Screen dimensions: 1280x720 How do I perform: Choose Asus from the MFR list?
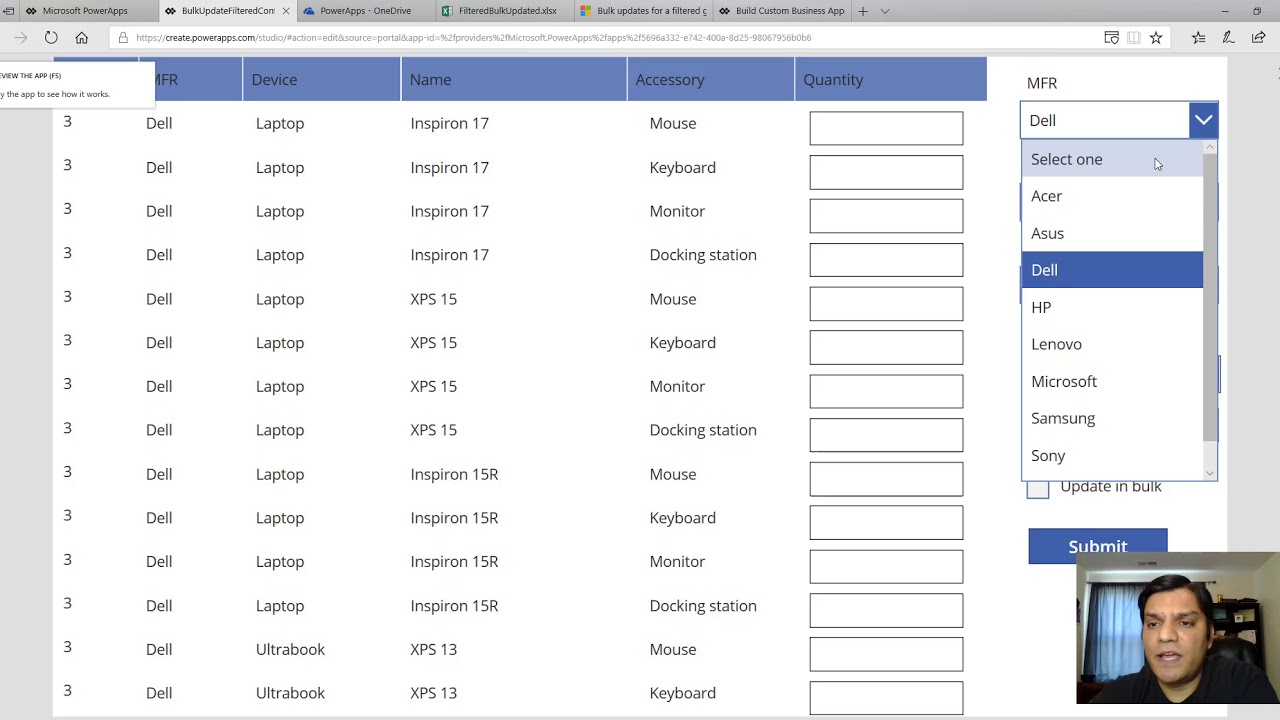click(1112, 233)
